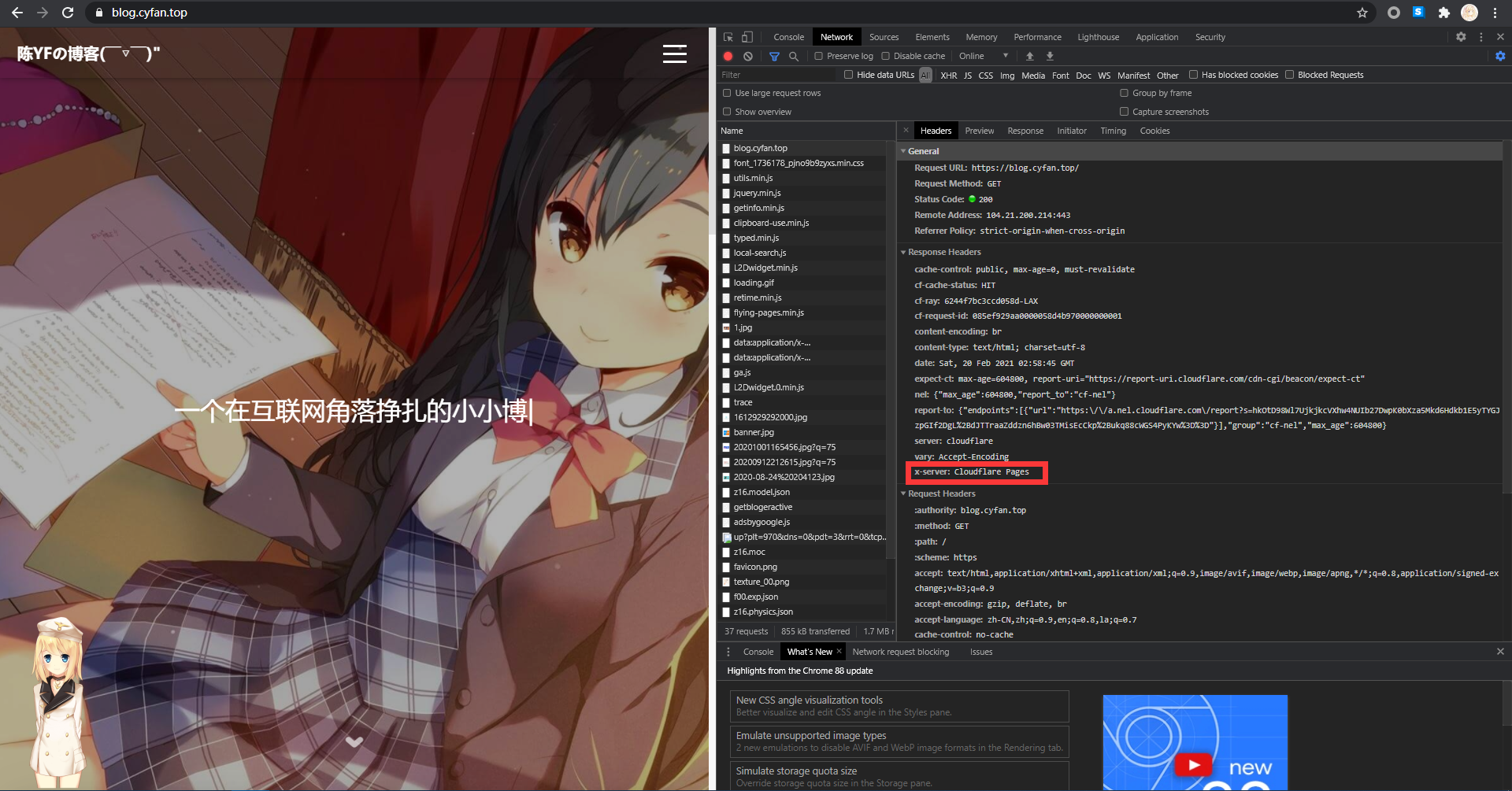Enable the Disable cache checkbox
The height and width of the screenshot is (791, 1512).
pos(886,56)
